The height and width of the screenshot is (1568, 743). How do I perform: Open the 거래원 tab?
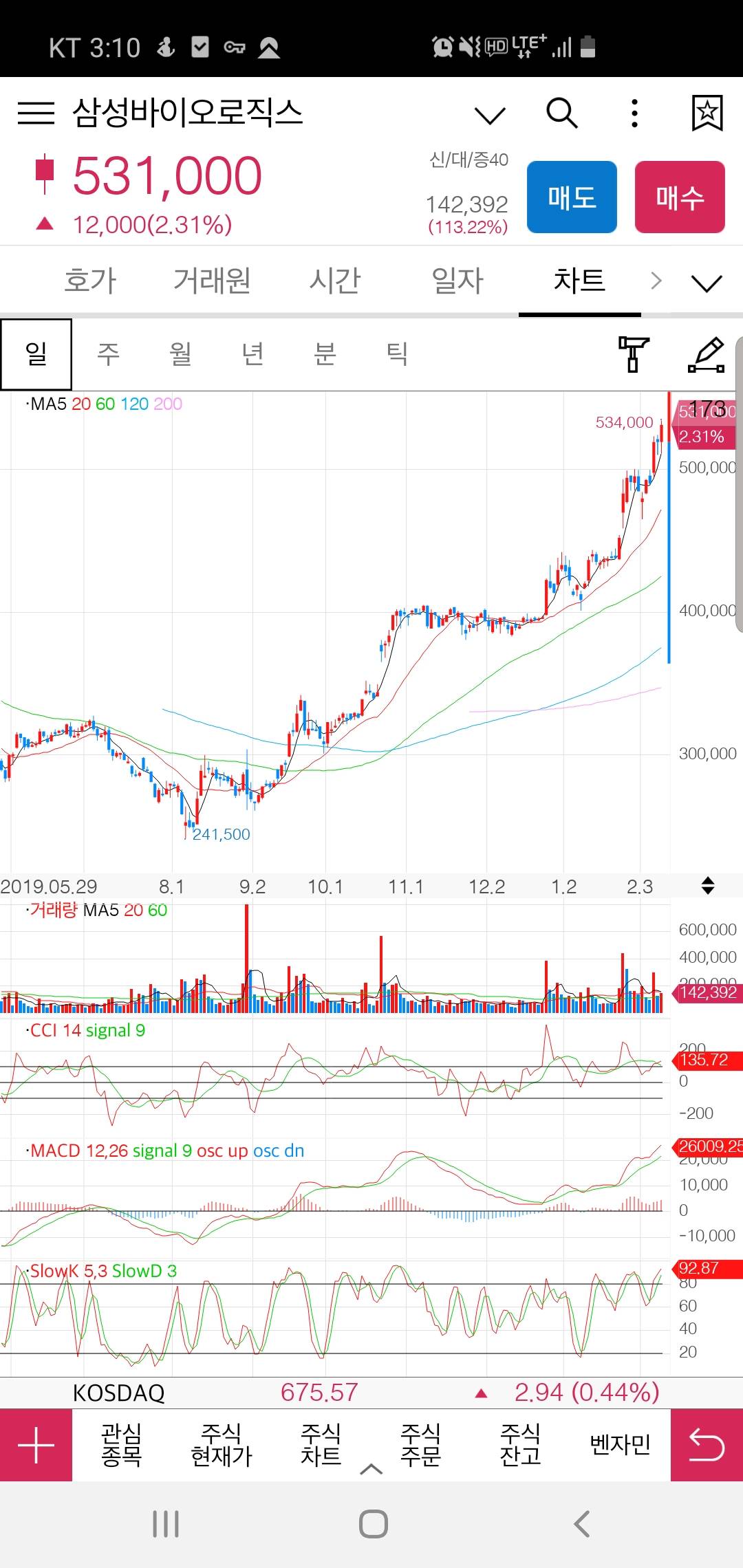click(212, 281)
